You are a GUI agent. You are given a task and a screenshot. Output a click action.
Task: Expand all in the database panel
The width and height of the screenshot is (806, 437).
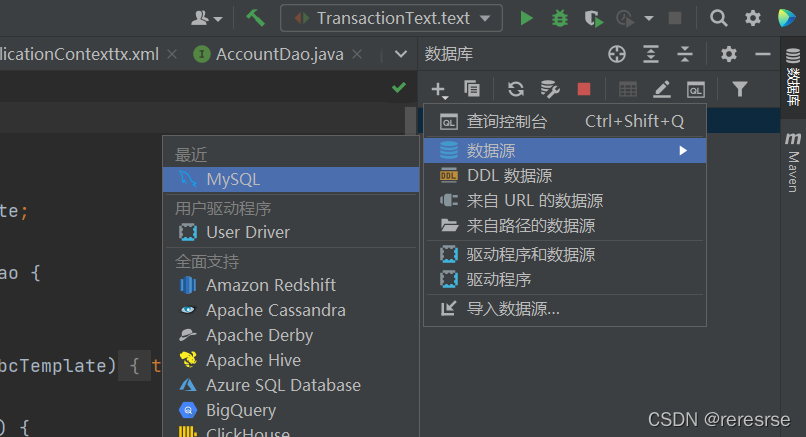651,54
